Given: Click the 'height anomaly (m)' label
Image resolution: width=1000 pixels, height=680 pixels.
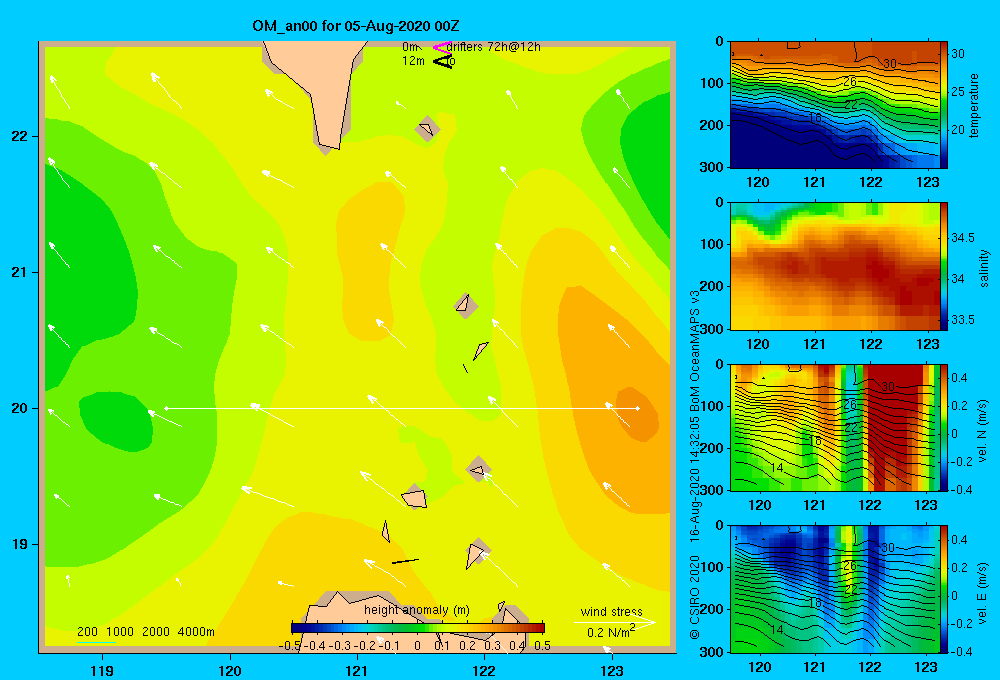Looking at the screenshot, I should pos(416,610).
